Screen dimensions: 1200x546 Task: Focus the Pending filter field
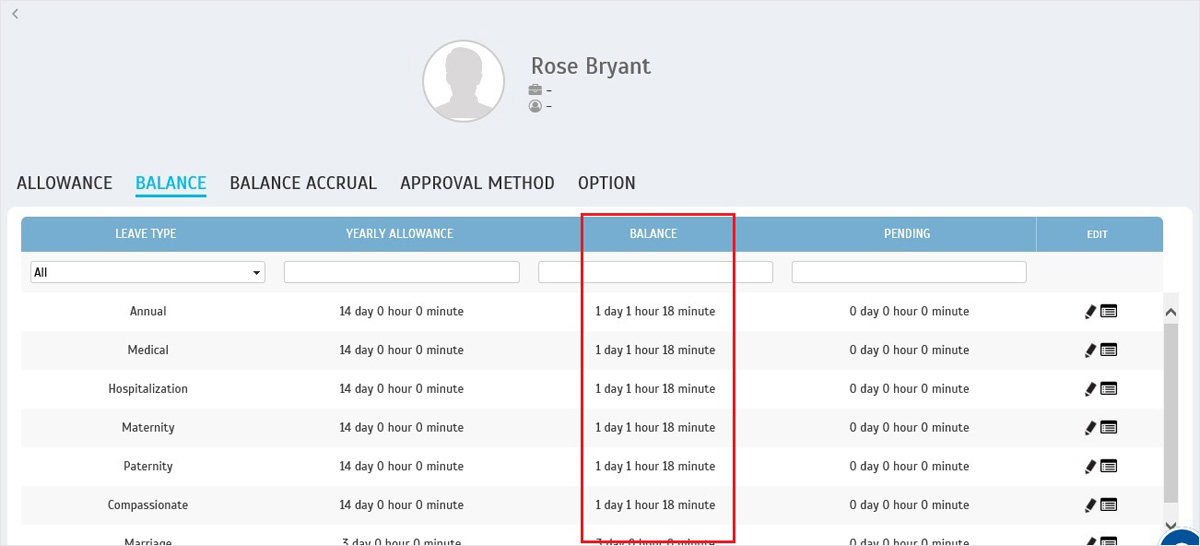(x=909, y=272)
